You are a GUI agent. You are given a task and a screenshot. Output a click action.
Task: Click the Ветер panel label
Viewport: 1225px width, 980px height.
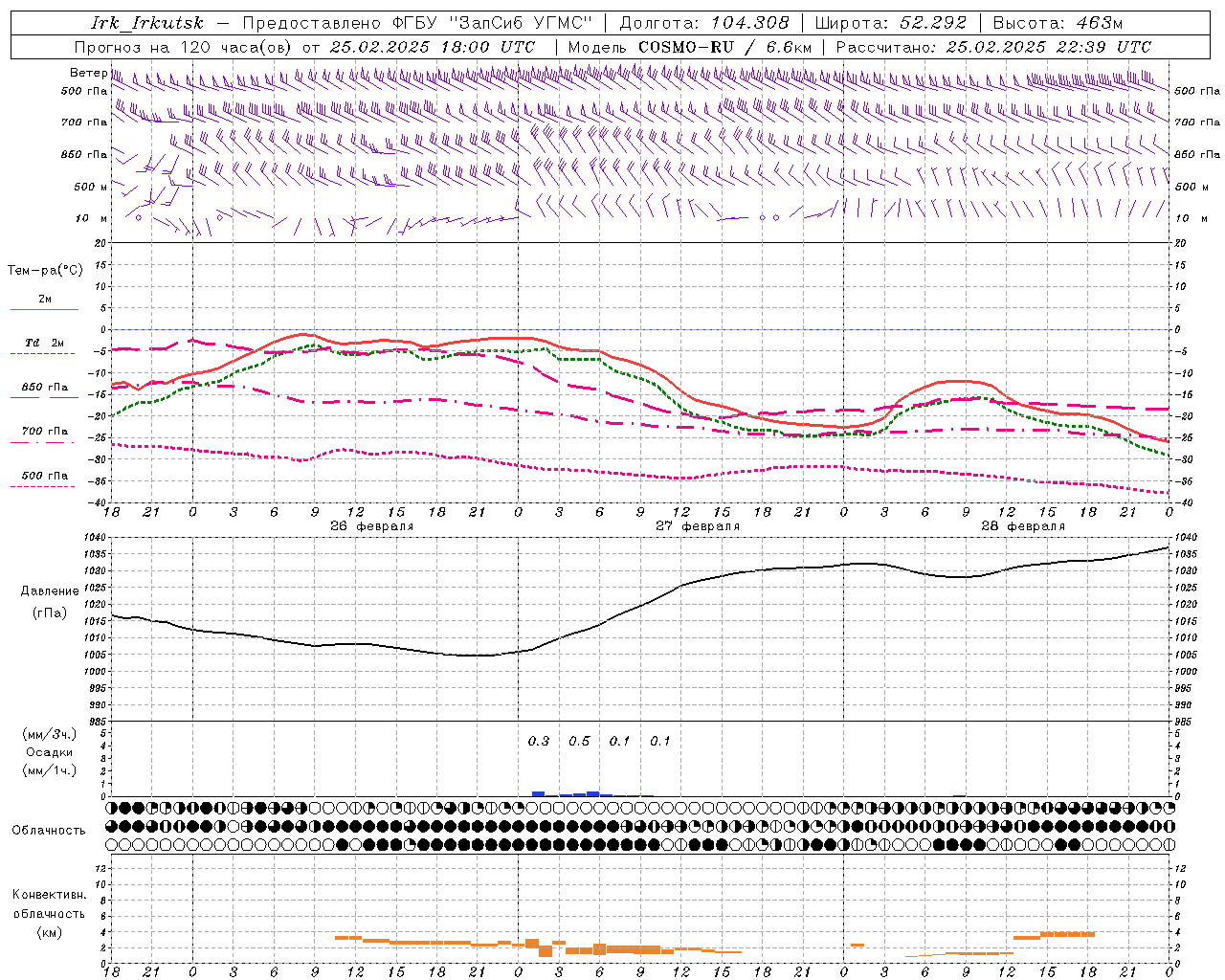(89, 73)
